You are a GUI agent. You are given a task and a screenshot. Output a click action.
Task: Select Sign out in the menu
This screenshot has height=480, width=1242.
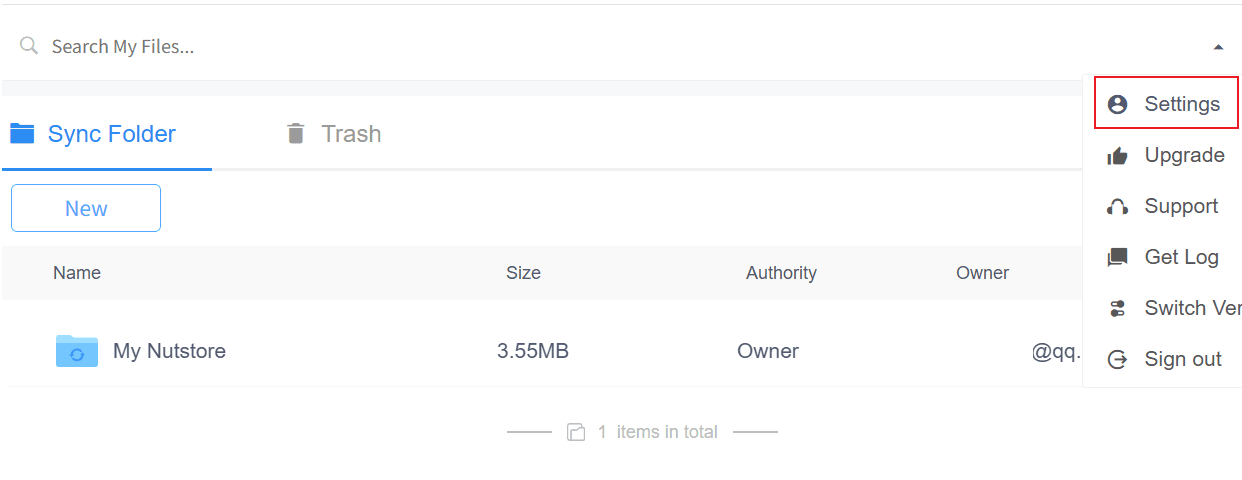pos(1183,360)
